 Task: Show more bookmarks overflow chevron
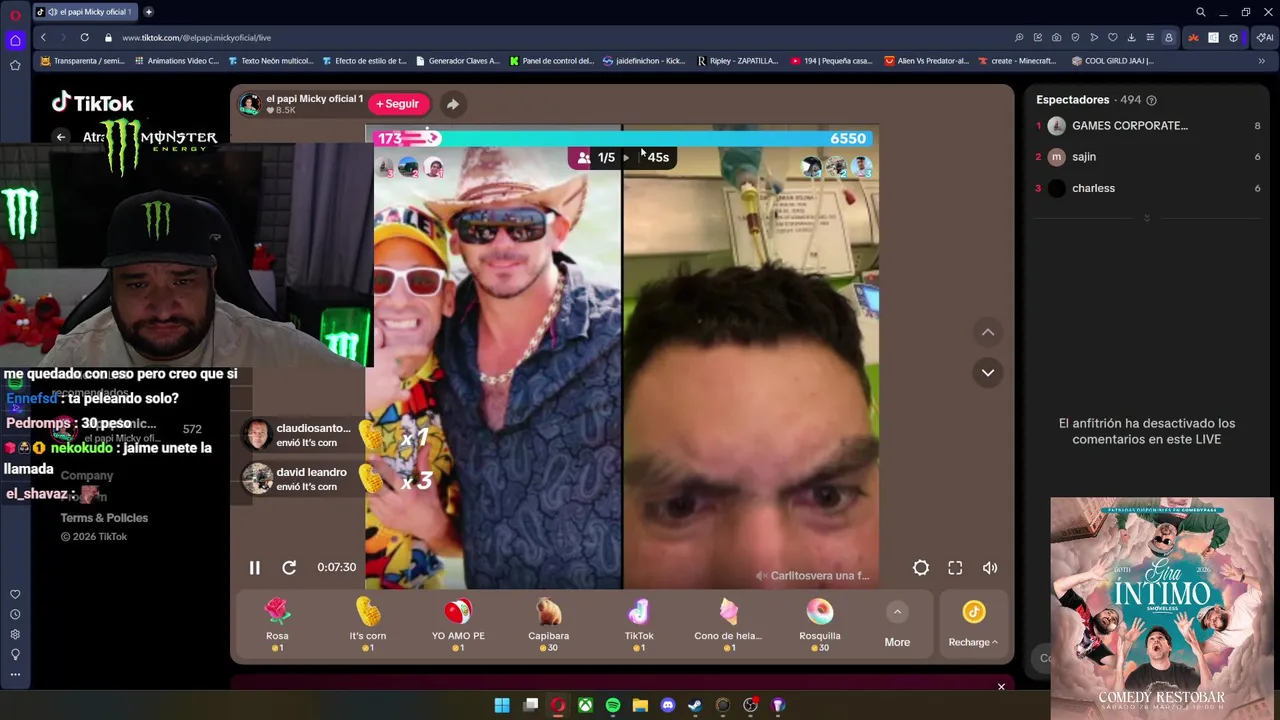pyautogui.click(x=1262, y=61)
